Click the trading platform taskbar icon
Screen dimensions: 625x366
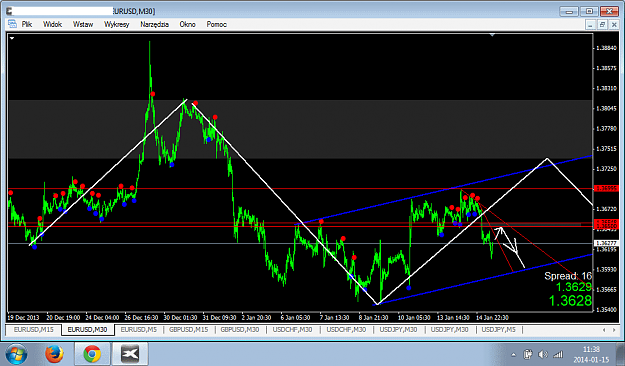tap(130, 354)
